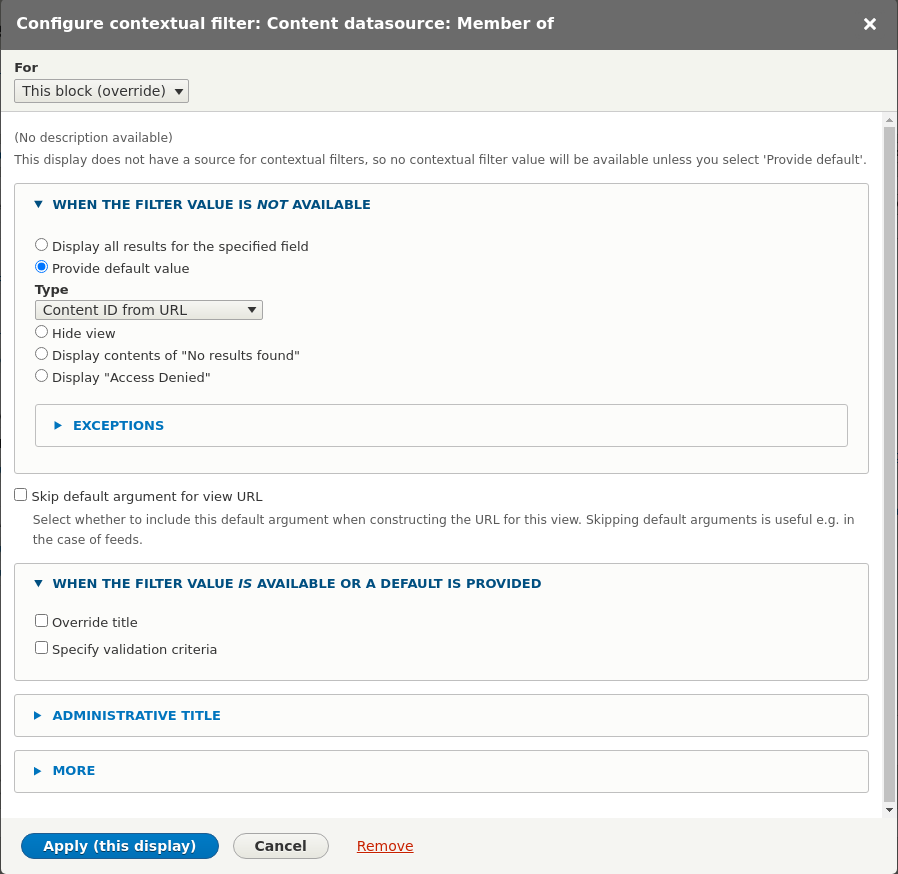Close the contextual filter dialog

[869, 24]
